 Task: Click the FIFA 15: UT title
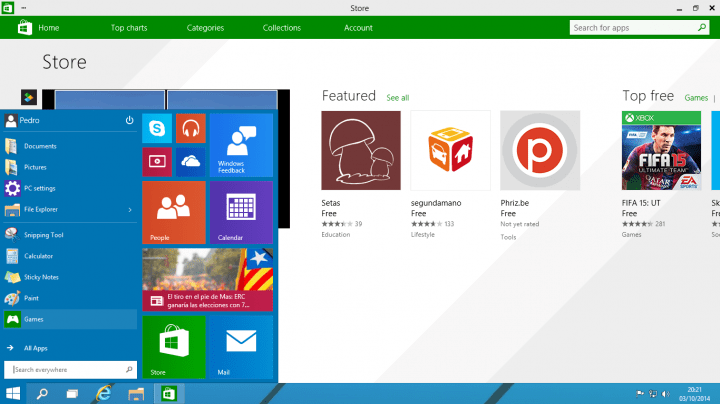tap(641, 203)
